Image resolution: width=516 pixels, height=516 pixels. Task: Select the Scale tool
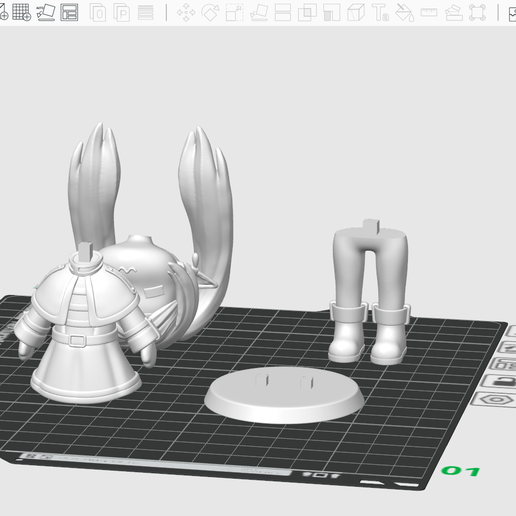pos(235,13)
